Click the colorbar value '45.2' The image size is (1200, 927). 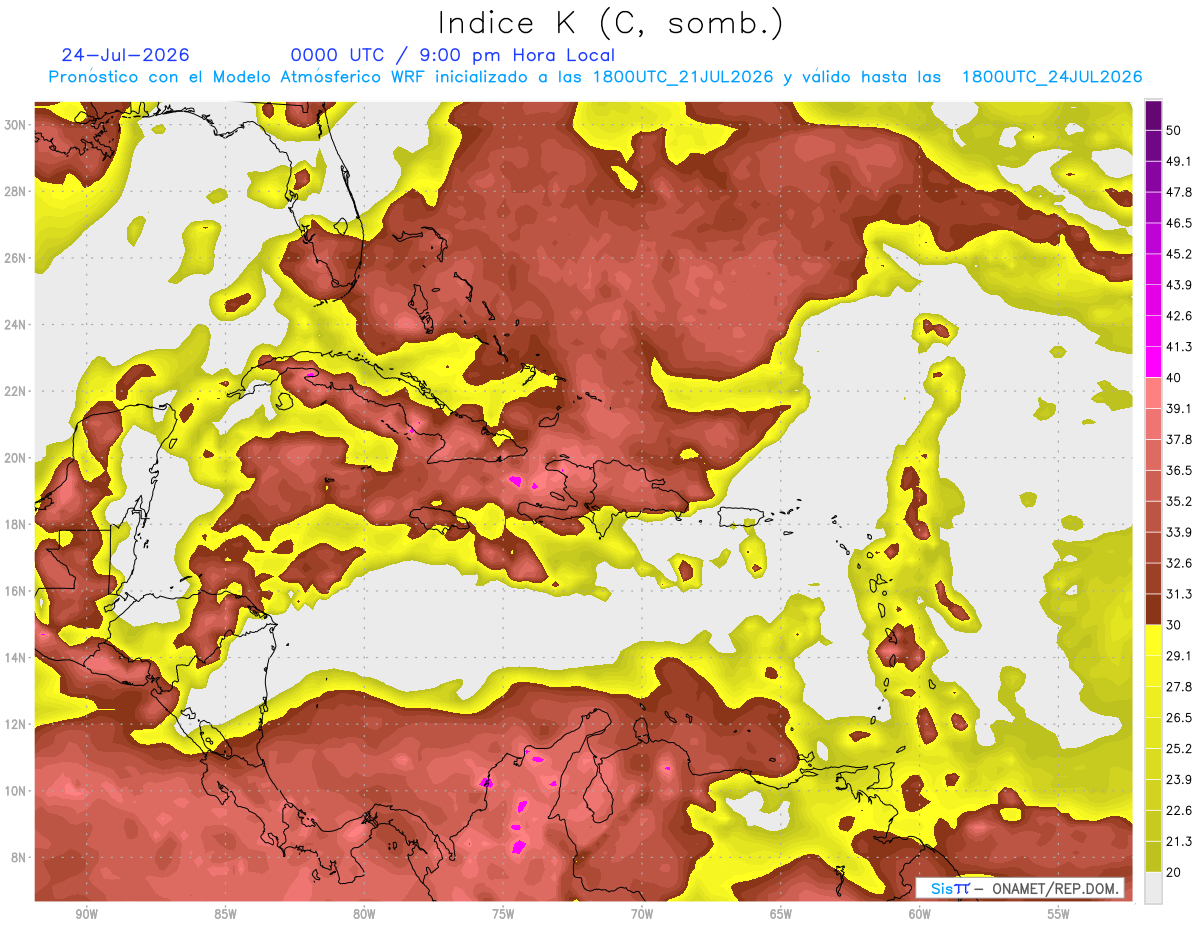(x=1179, y=254)
